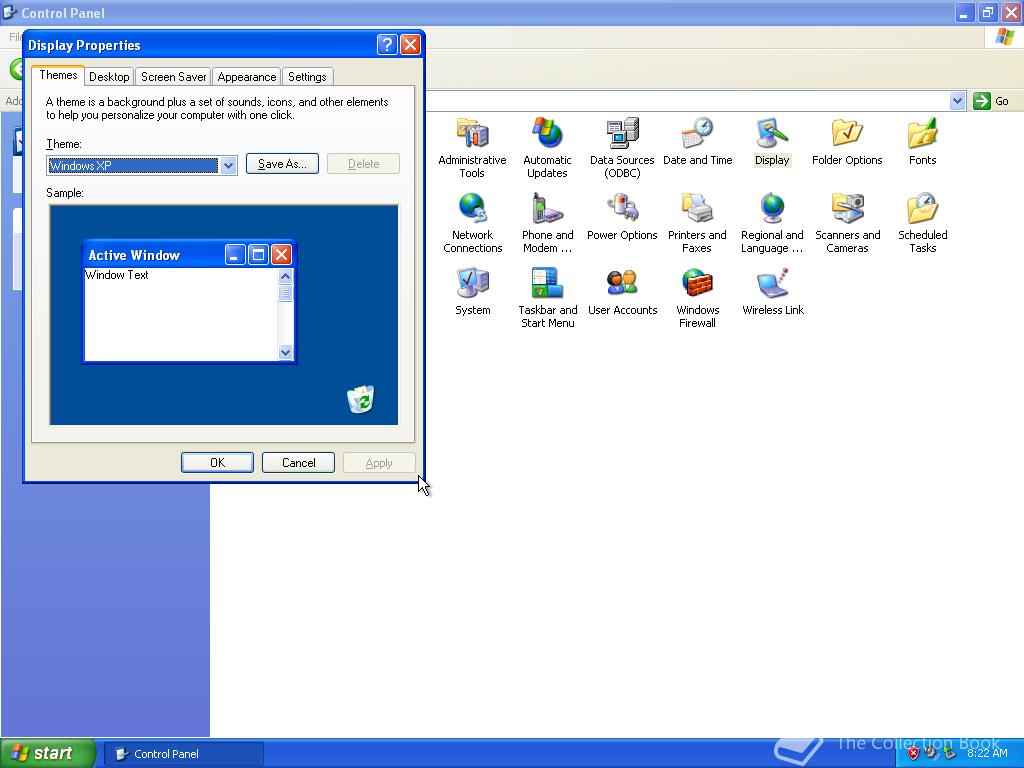This screenshot has width=1024, height=768.
Task: Open Phone and Modem icon
Action: [547, 208]
